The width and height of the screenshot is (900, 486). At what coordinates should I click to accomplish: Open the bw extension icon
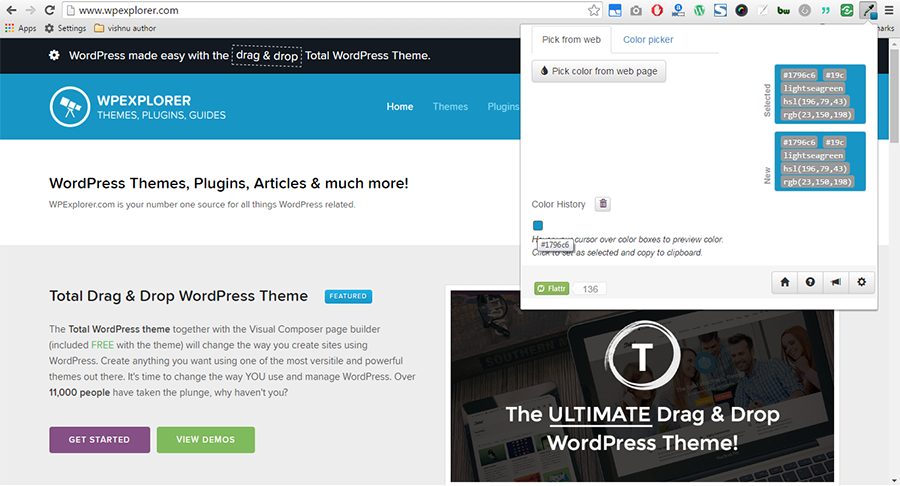pos(783,10)
